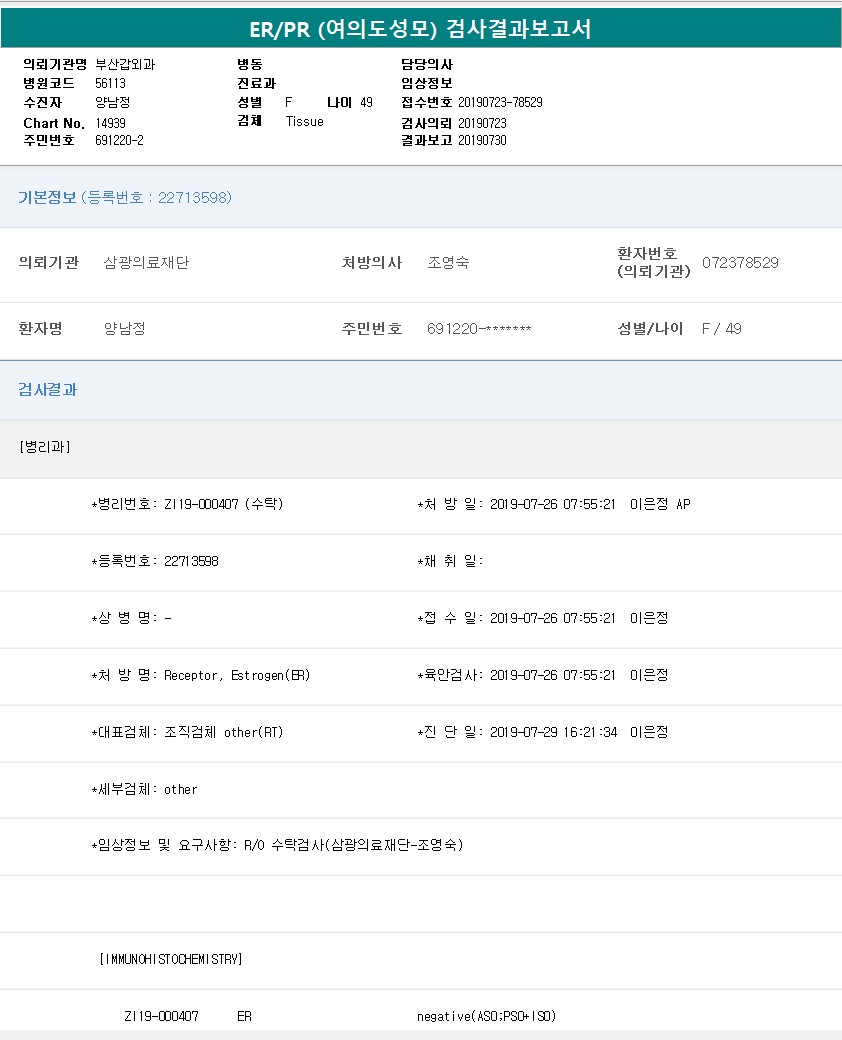This screenshot has height=1040, width=842.
Task: Click the [병리과] department row
Action: [x=45, y=447]
